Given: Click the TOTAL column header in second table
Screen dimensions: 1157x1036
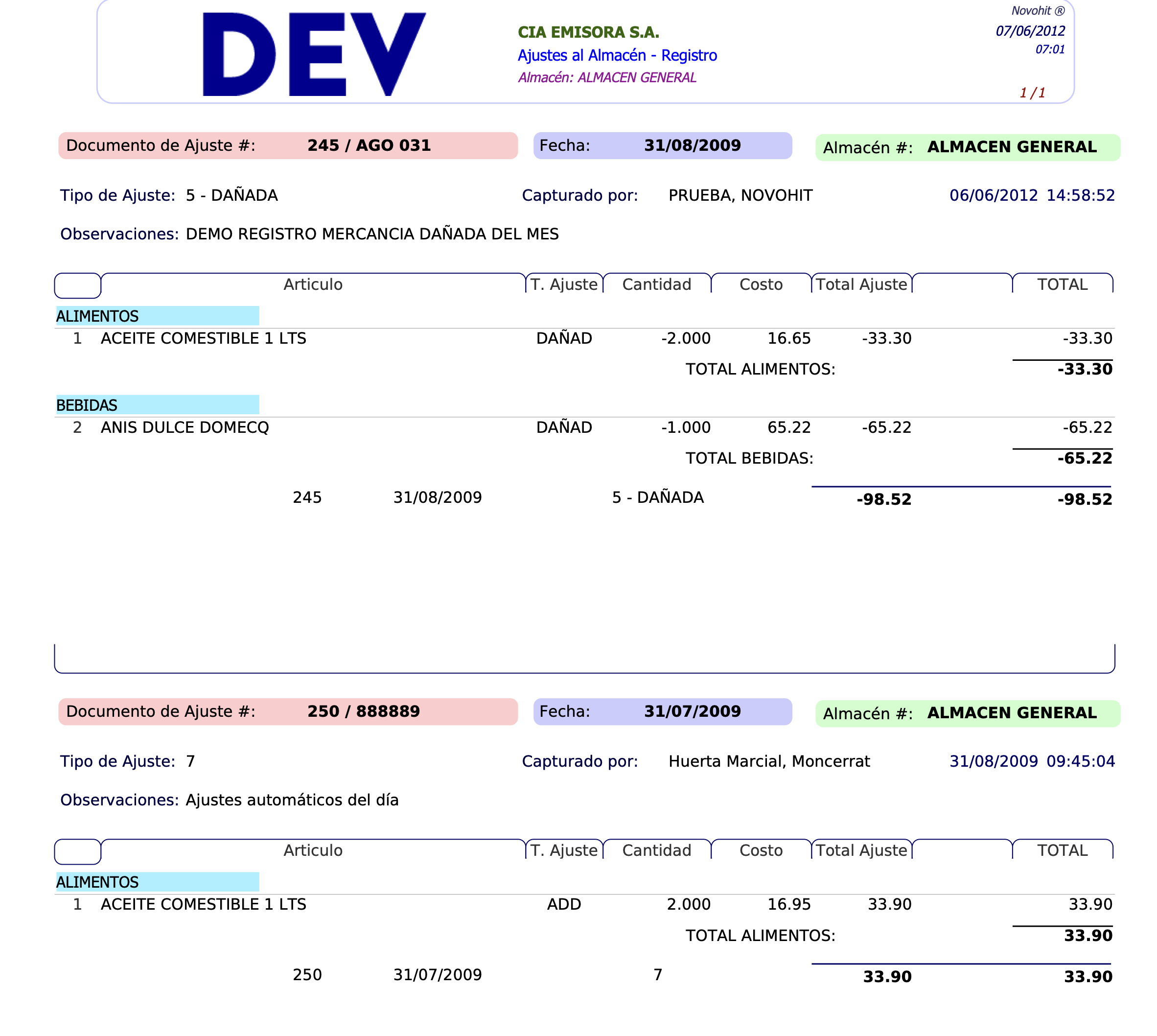Looking at the screenshot, I should coord(1062,850).
